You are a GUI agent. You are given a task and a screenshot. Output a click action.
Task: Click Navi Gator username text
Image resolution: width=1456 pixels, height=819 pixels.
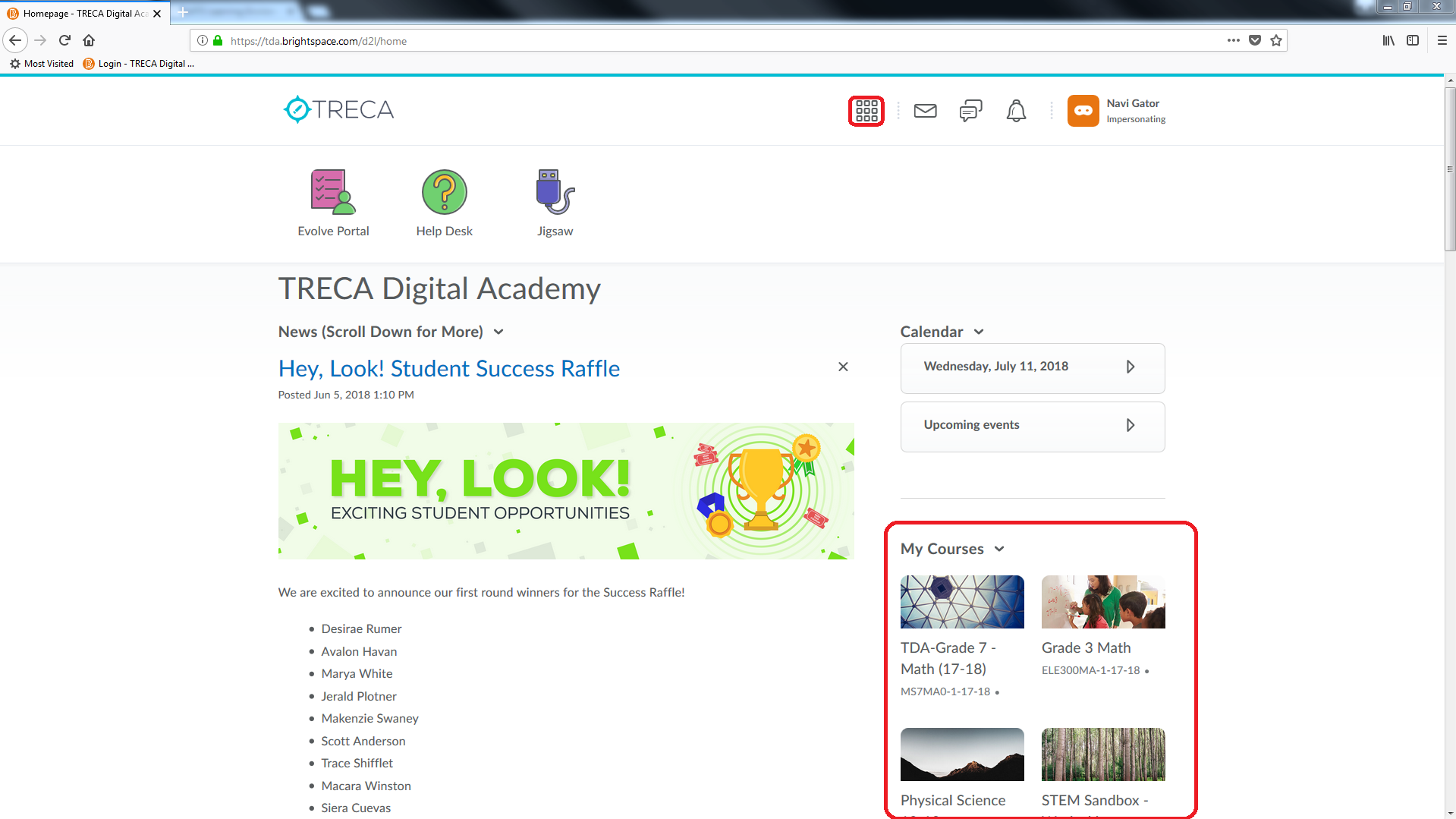1133,103
